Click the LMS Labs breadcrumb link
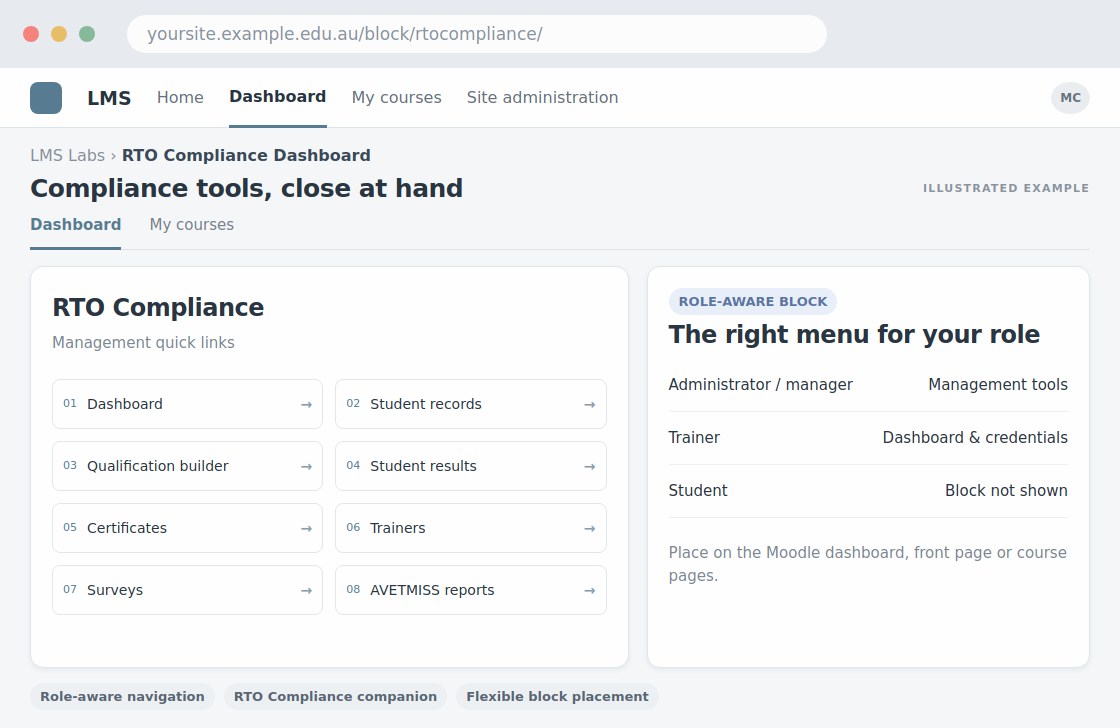1120x728 pixels. pyautogui.click(x=67, y=155)
